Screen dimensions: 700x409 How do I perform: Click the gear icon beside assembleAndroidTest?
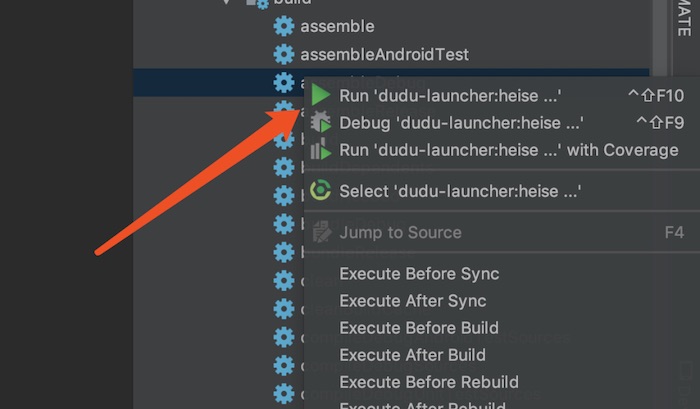tap(284, 54)
